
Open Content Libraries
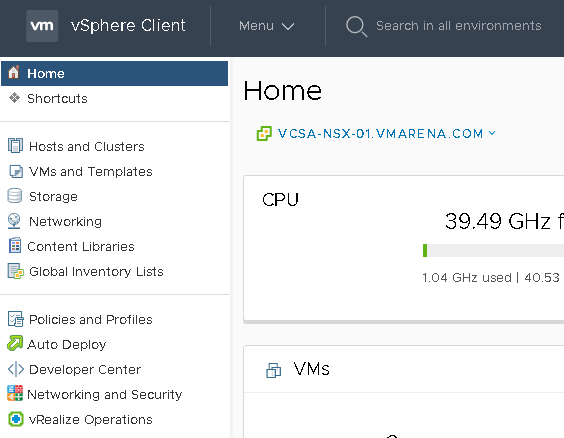tap(81, 247)
